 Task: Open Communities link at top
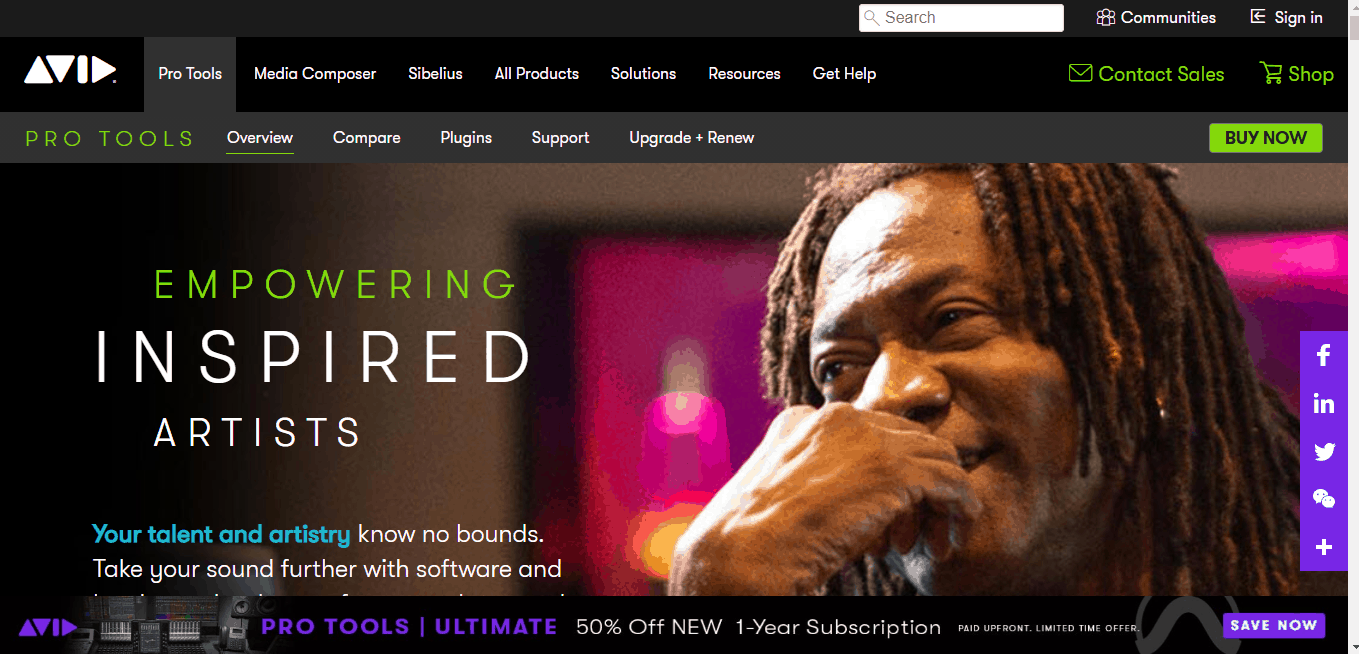(x=1156, y=18)
